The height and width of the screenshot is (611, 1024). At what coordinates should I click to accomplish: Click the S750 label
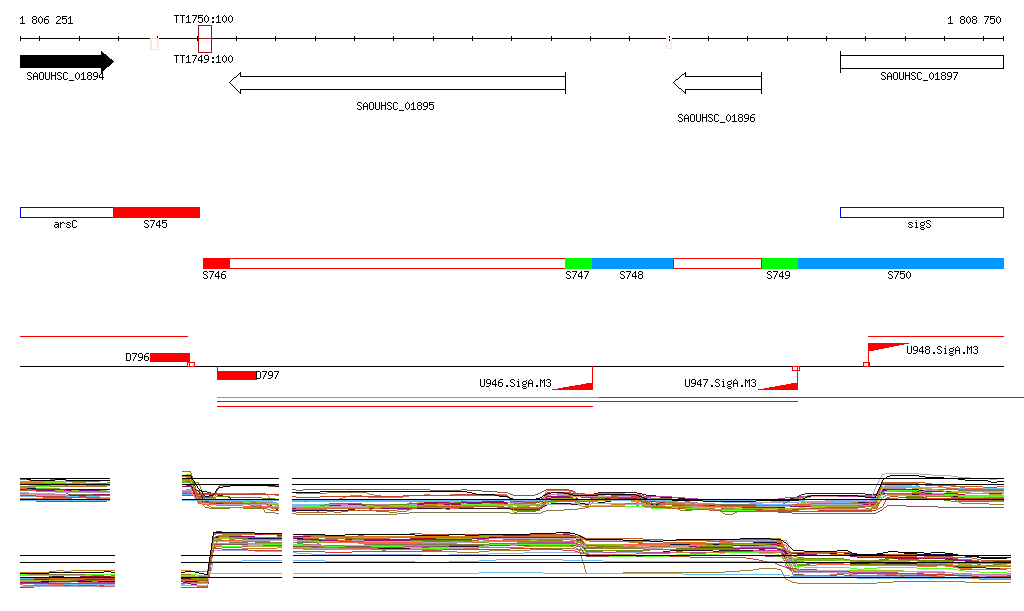pos(899,275)
